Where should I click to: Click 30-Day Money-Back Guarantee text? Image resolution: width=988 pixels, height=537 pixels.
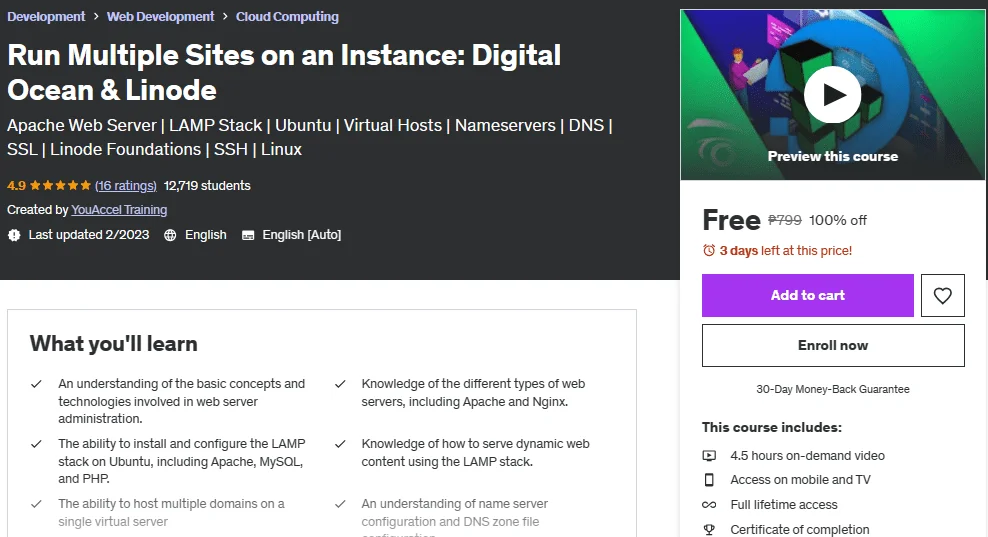[833, 390]
